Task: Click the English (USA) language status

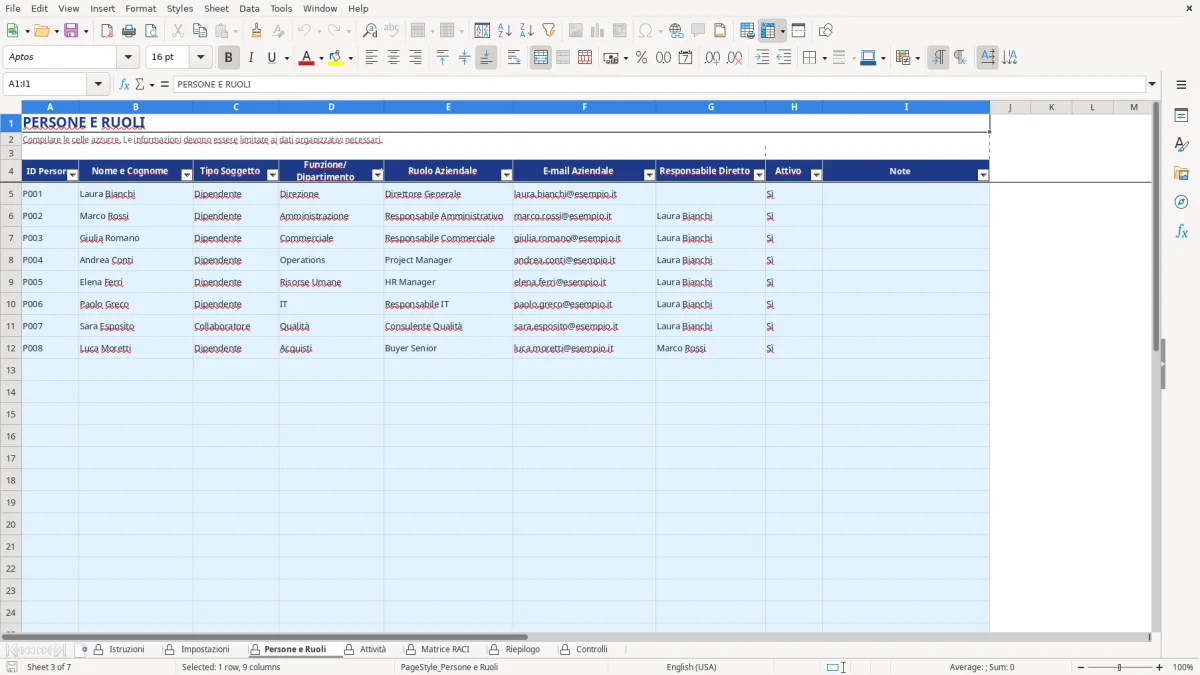Action: click(691, 667)
